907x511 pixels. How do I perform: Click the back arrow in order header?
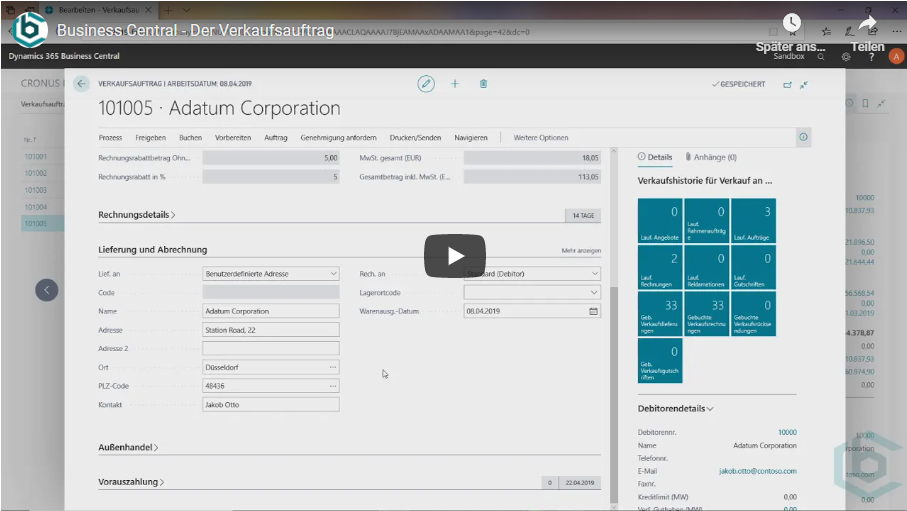point(82,84)
